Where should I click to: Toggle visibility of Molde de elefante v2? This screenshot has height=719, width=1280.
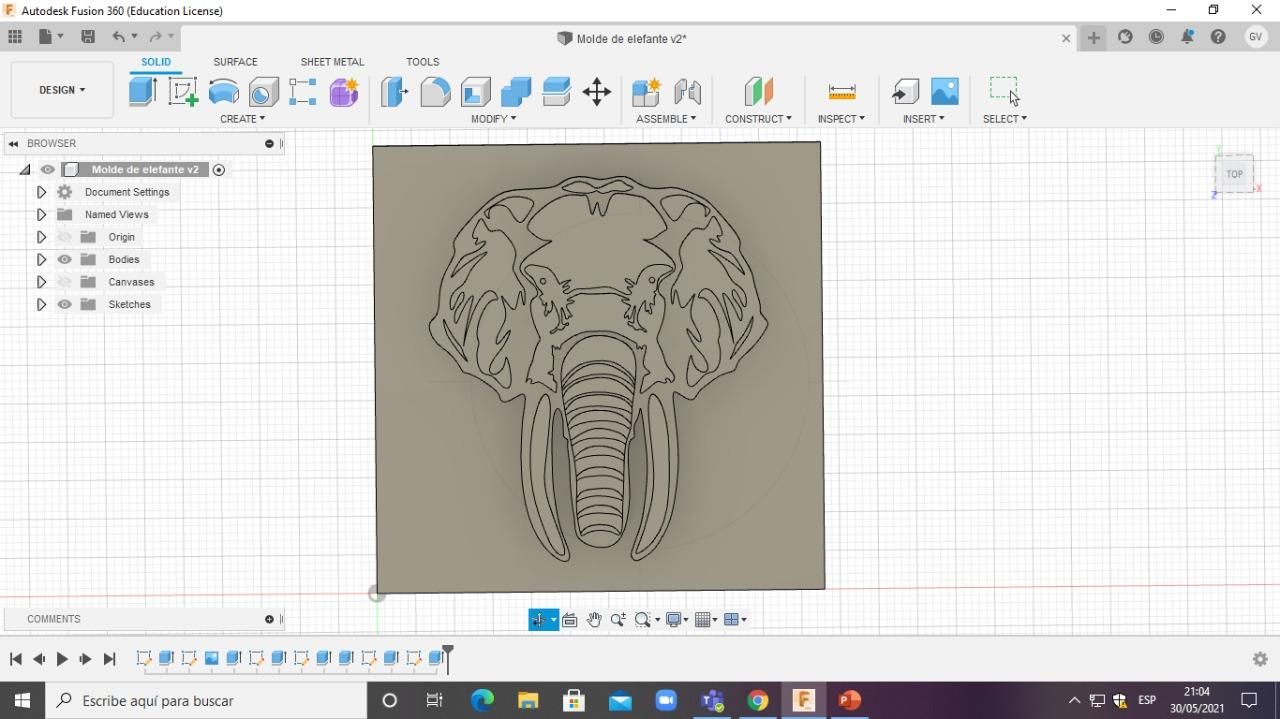tap(47, 170)
